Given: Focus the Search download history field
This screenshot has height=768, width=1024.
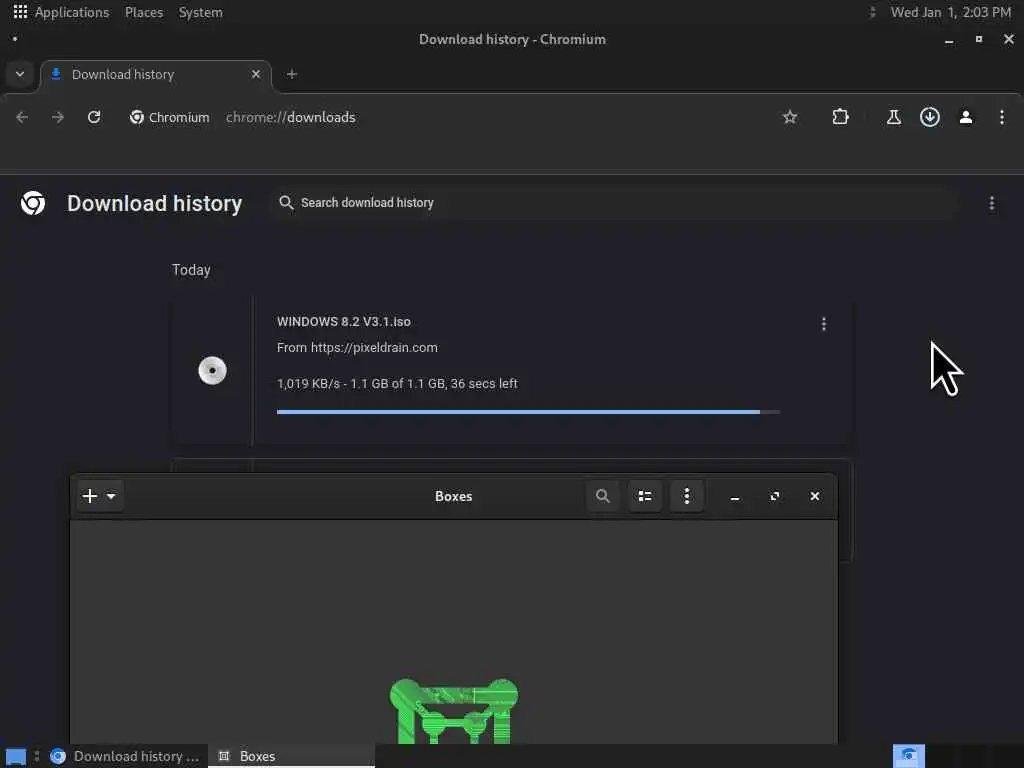Looking at the screenshot, I should click(614, 203).
